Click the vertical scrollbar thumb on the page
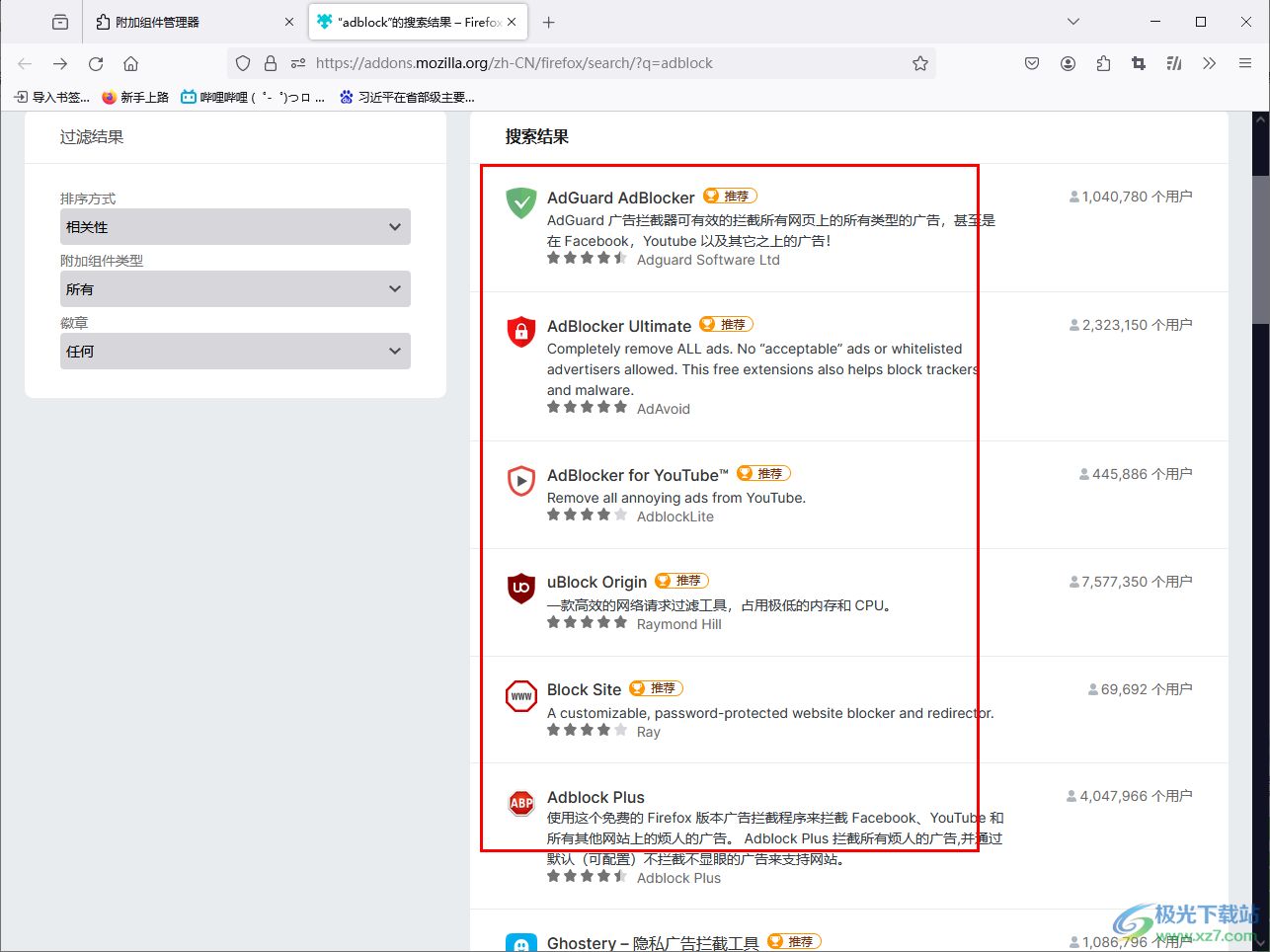The image size is (1270, 952). click(1261, 249)
